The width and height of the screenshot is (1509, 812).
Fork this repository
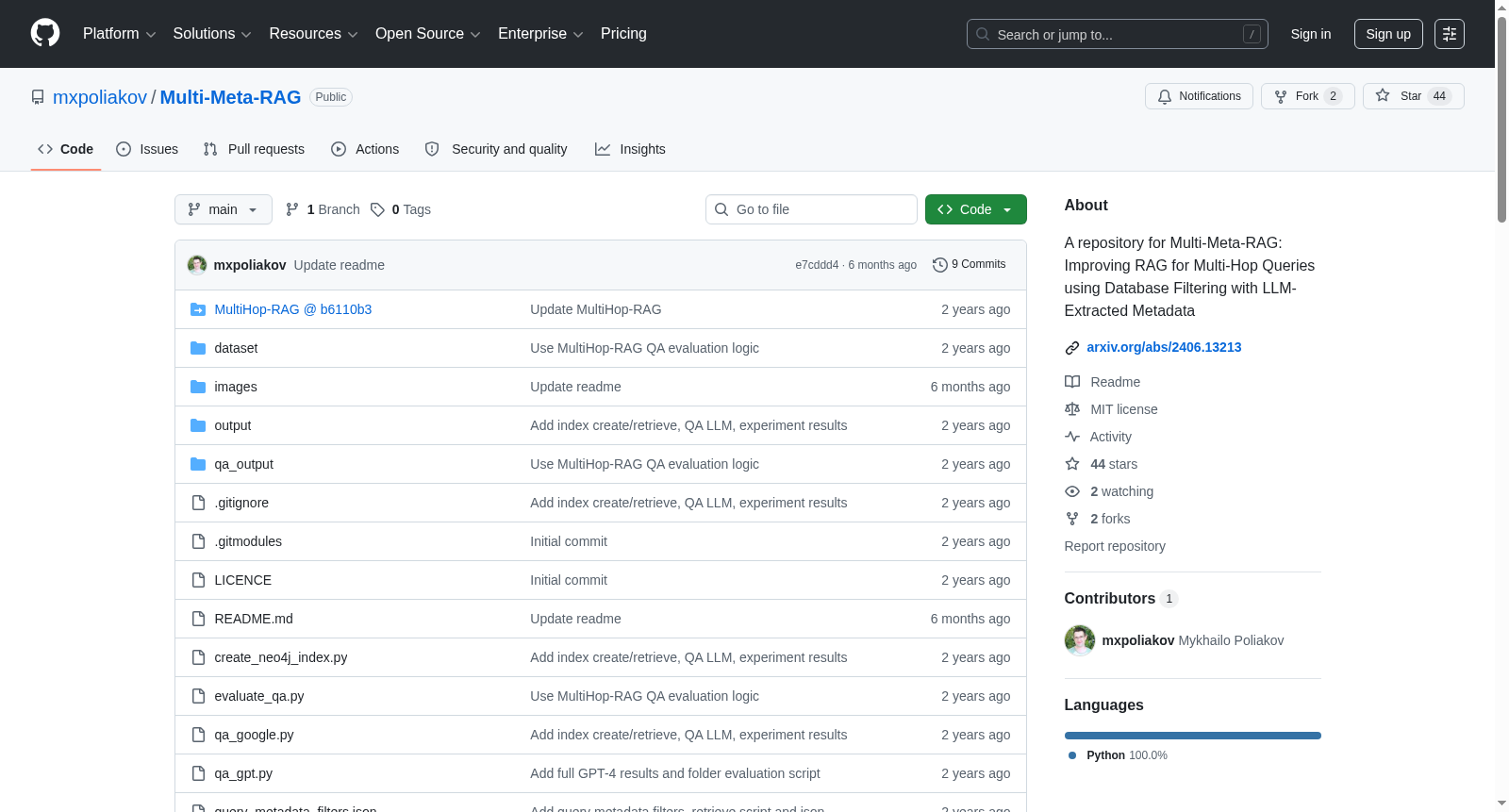[1307, 96]
